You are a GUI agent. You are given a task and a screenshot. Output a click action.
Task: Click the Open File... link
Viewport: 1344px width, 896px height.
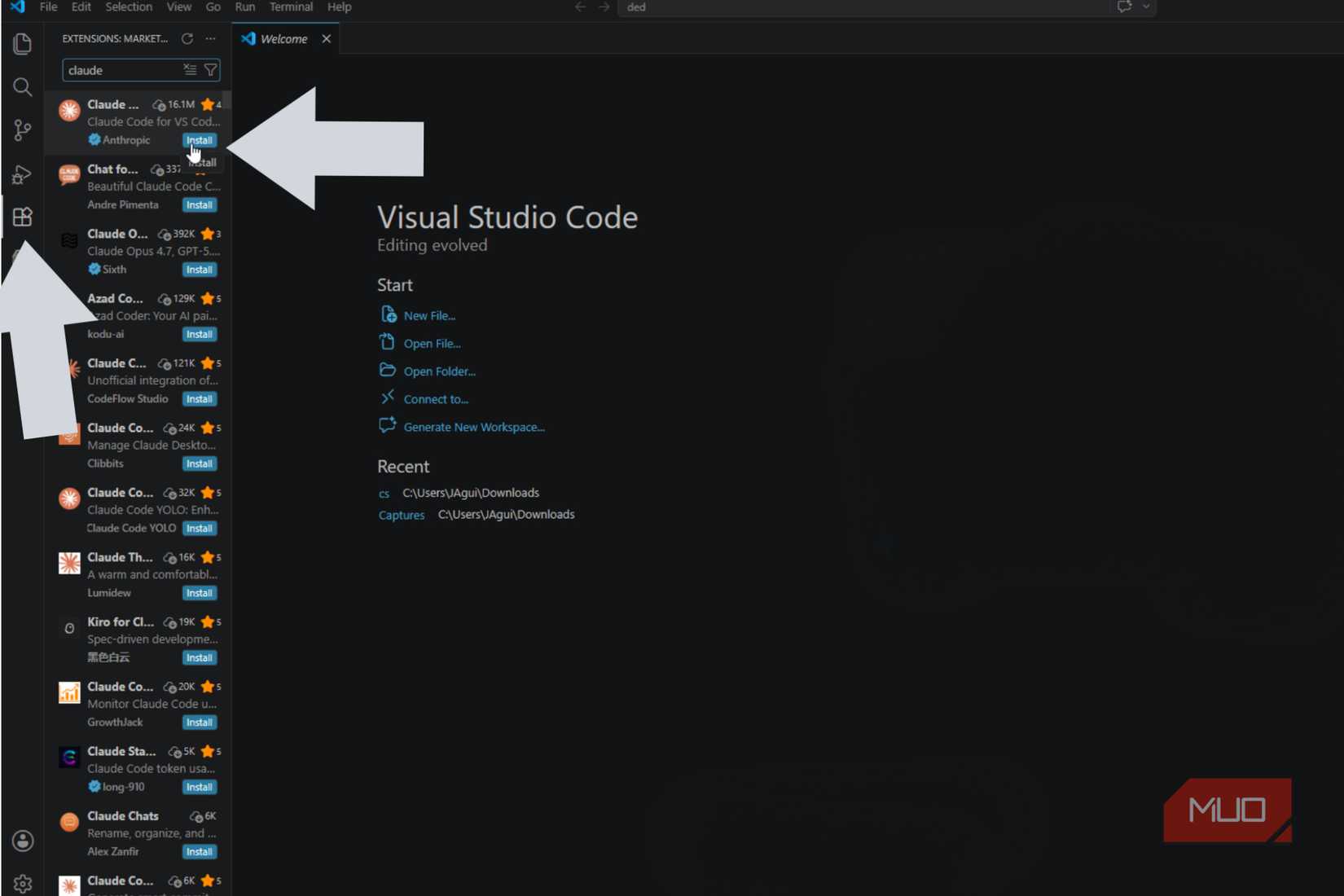(x=433, y=344)
